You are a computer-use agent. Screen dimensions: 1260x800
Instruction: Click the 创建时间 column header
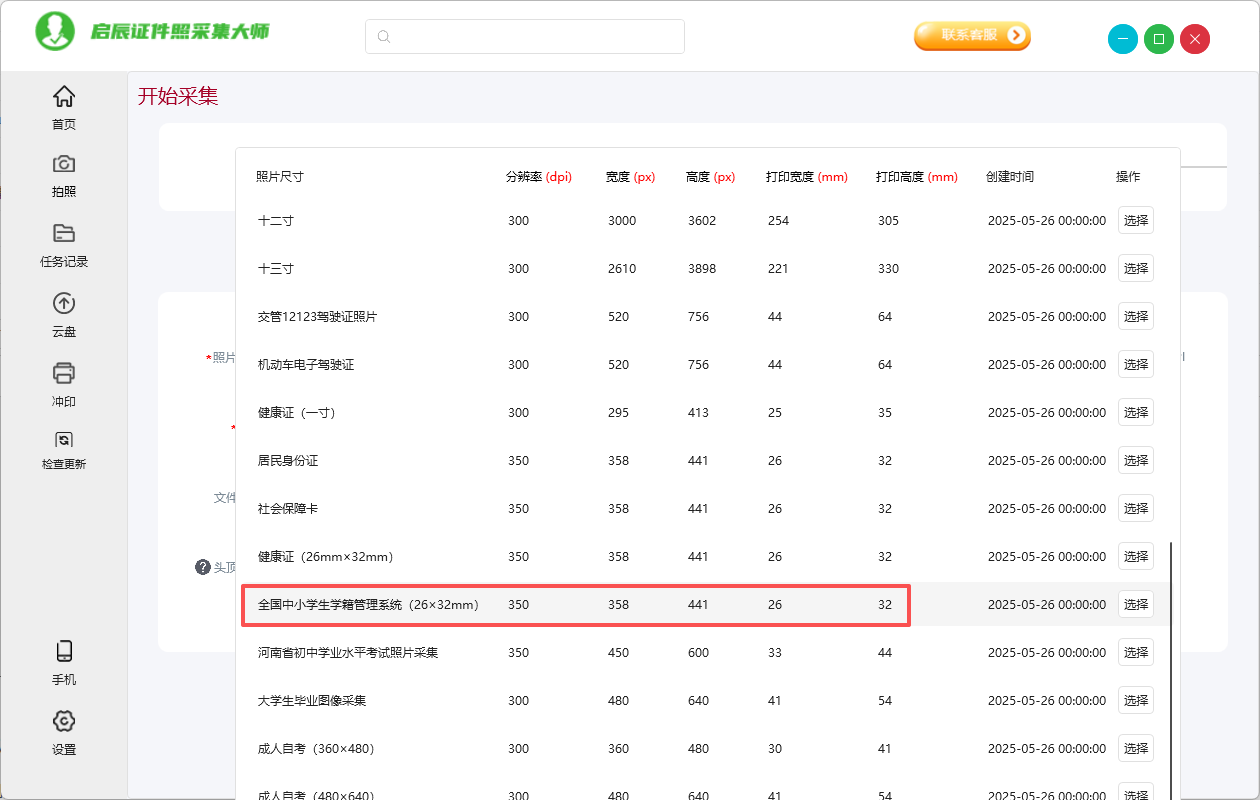tap(1010, 177)
